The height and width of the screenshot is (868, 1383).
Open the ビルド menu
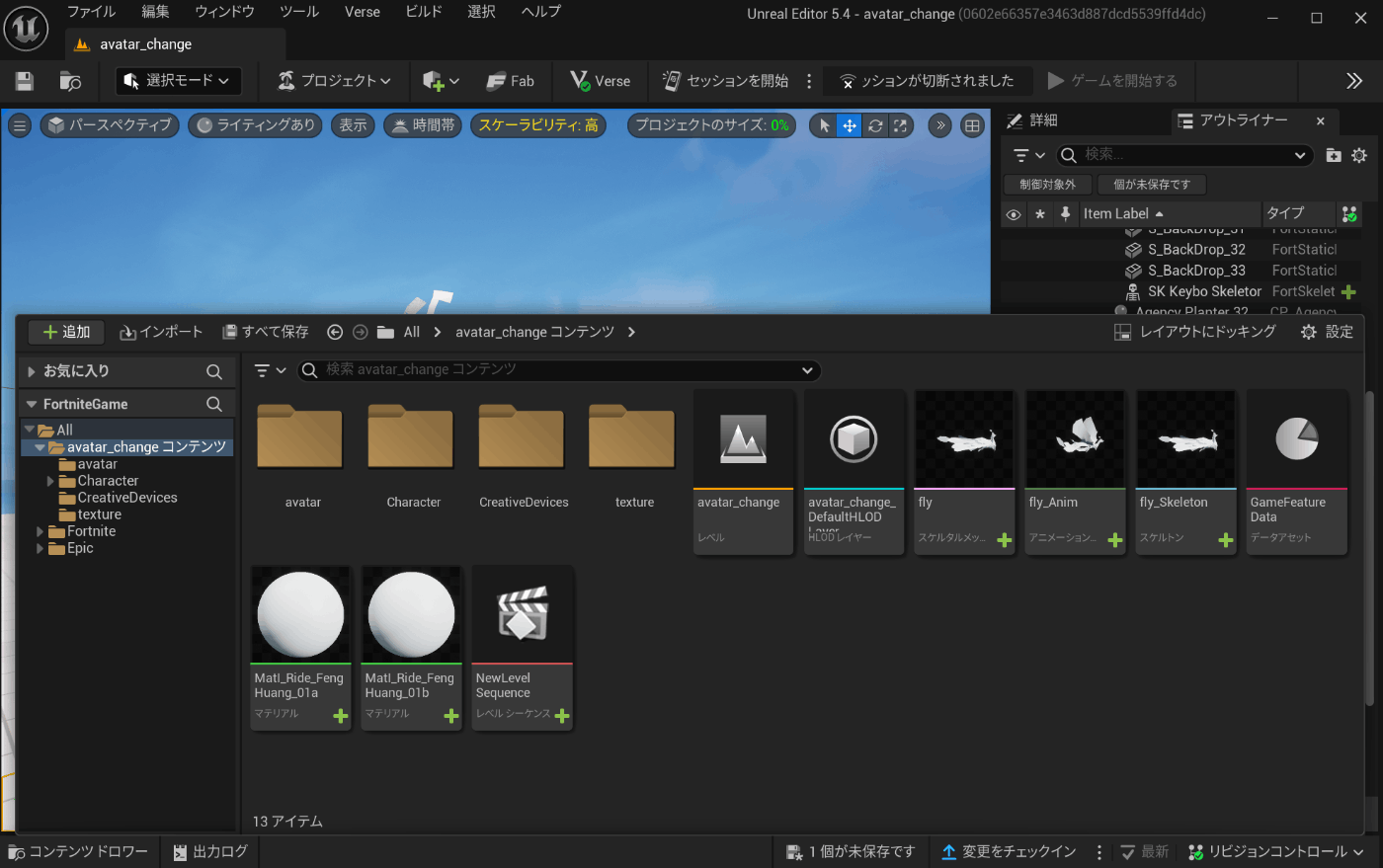point(424,12)
